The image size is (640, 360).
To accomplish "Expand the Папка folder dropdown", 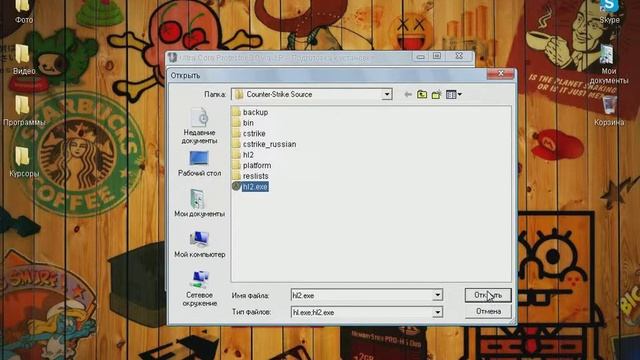I will pos(387,95).
